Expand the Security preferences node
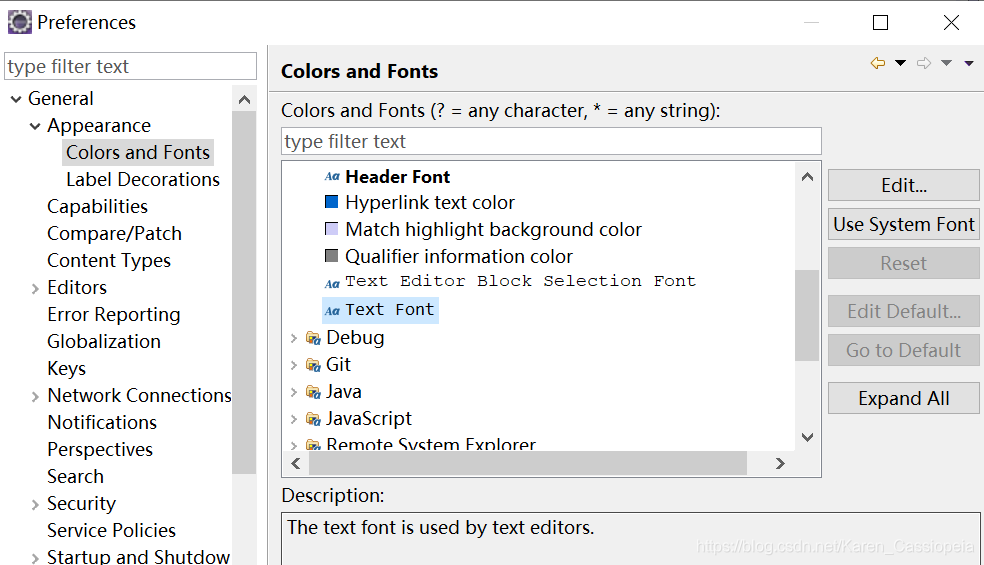 tap(36, 504)
